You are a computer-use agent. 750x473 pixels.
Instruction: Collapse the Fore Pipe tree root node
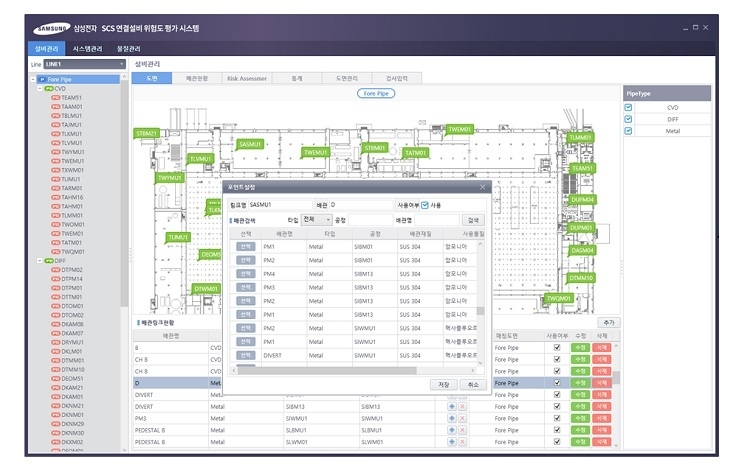click(33, 79)
